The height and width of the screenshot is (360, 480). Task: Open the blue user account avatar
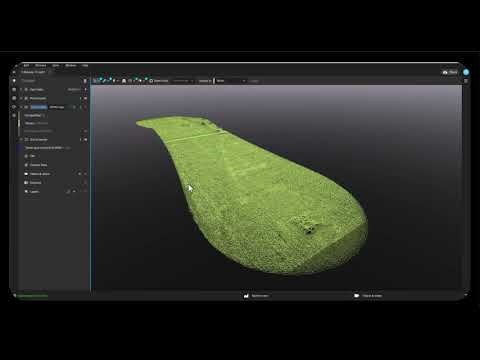point(466,72)
